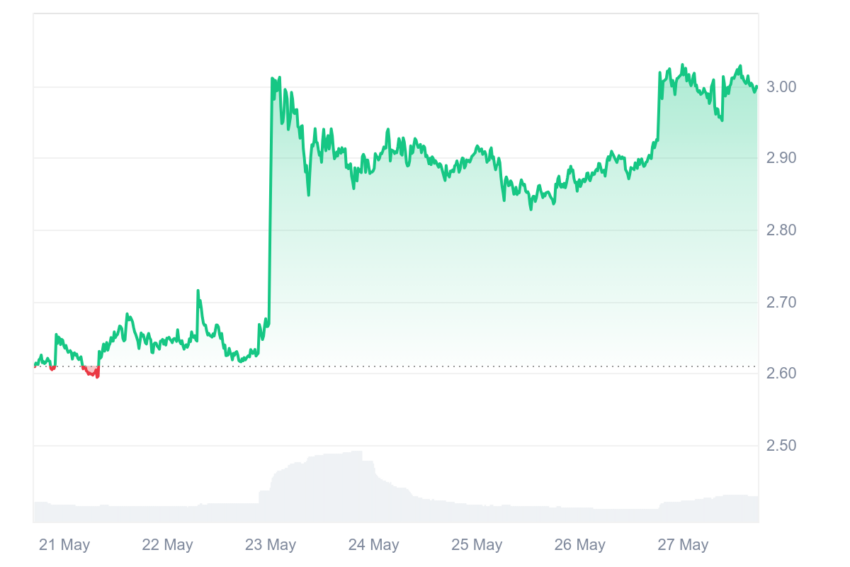This screenshot has height=567, width=850.
Task: Click the 2.60 price axis label
Action: coord(781,373)
